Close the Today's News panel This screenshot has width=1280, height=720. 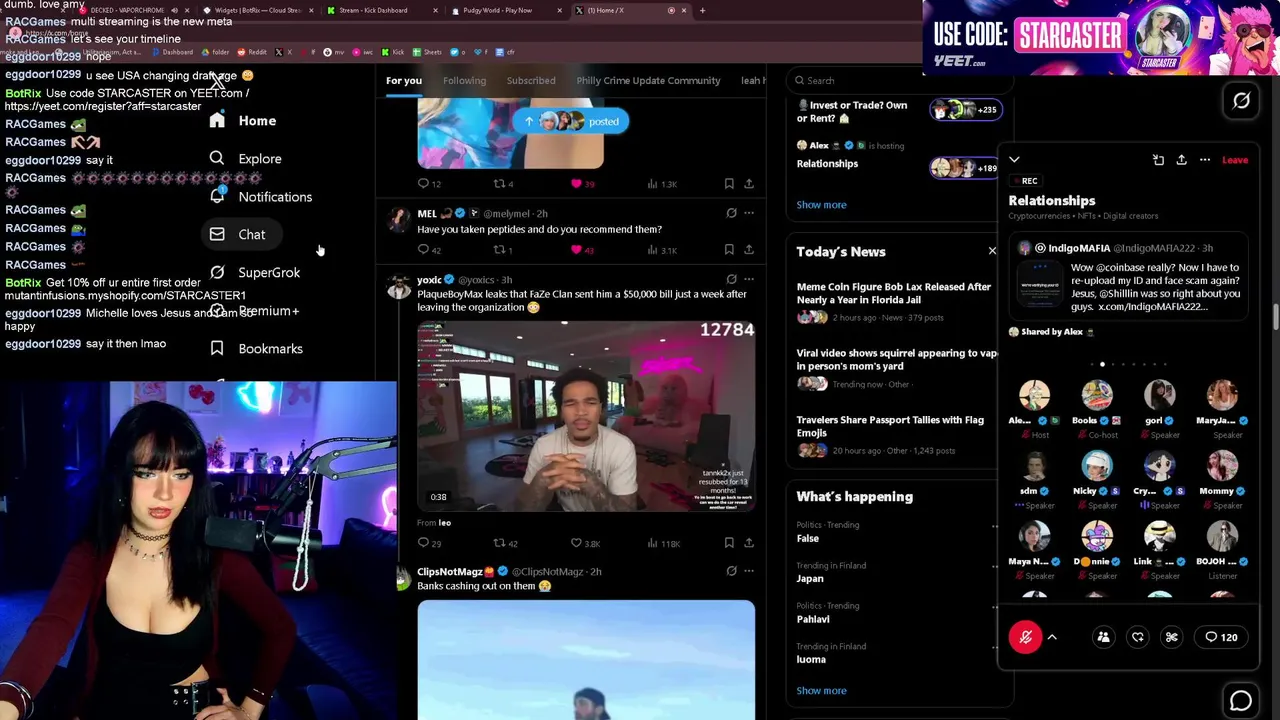tap(992, 251)
